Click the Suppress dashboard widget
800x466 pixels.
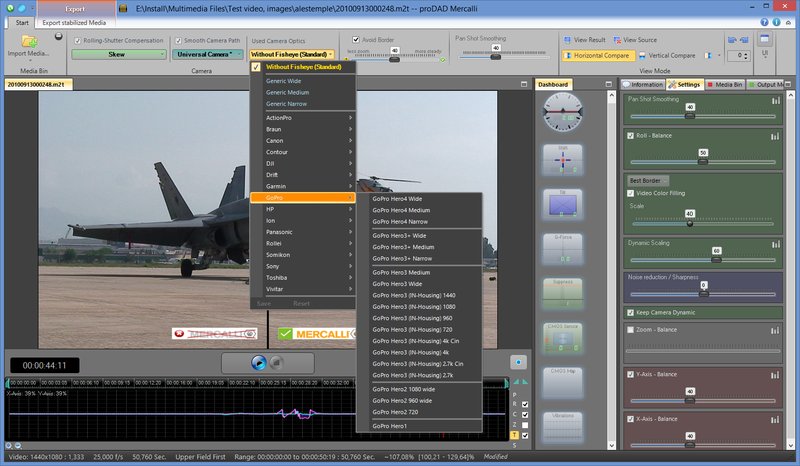click(x=563, y=293)
